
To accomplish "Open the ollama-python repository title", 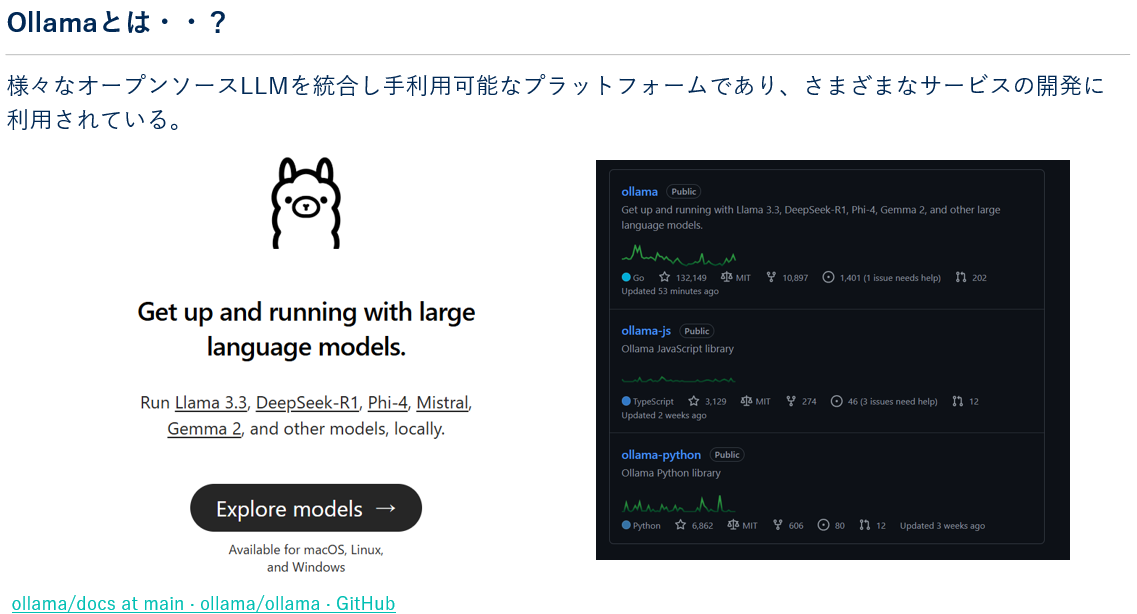I will point(661,455).
